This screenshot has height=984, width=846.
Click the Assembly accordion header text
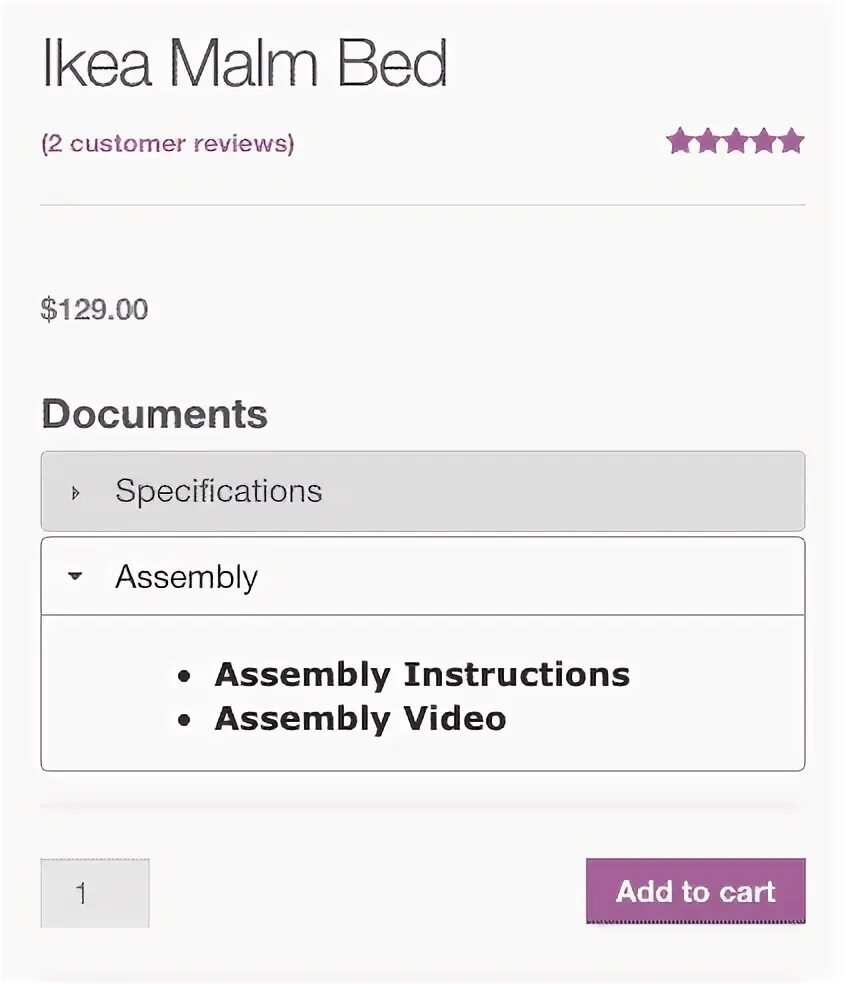[186, 577]
